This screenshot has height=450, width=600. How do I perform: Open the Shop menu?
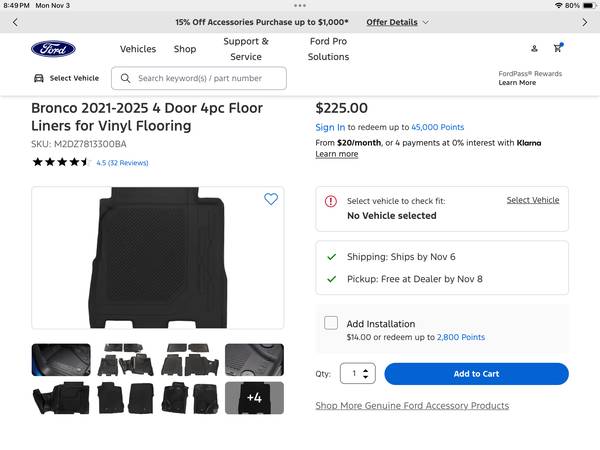click(185, 49)
